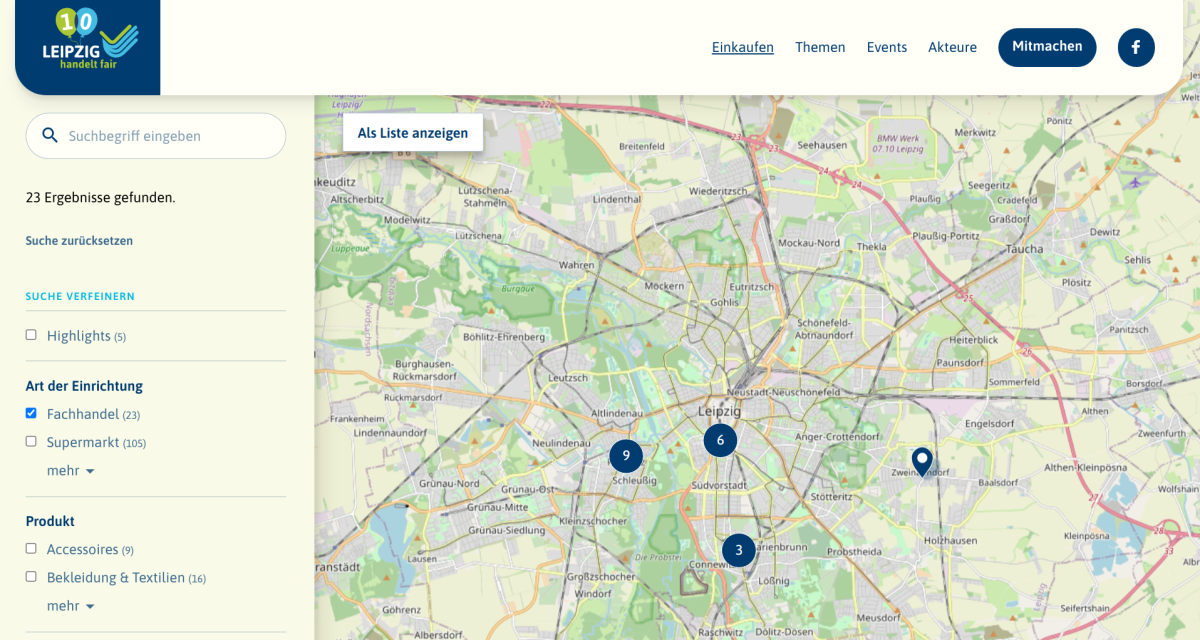This screenshot has width=1200, height=640.
Task: Expand mehr under Produkt
Action: pos(70,605)
